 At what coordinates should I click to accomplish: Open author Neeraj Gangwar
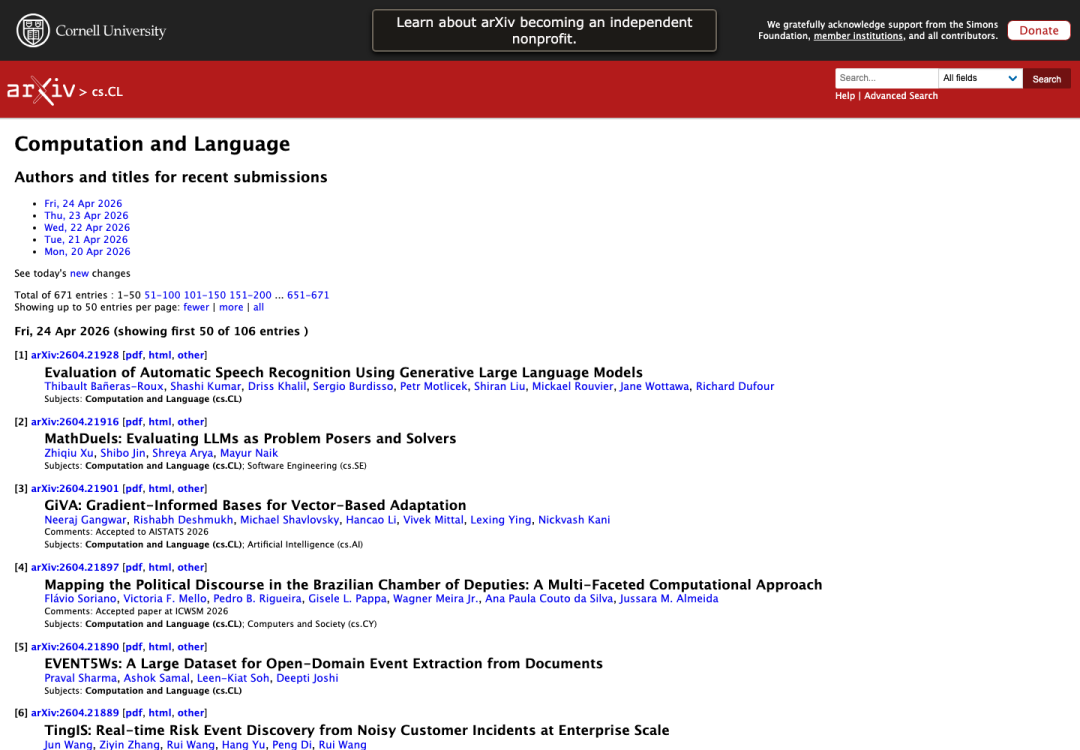[85, 520]
